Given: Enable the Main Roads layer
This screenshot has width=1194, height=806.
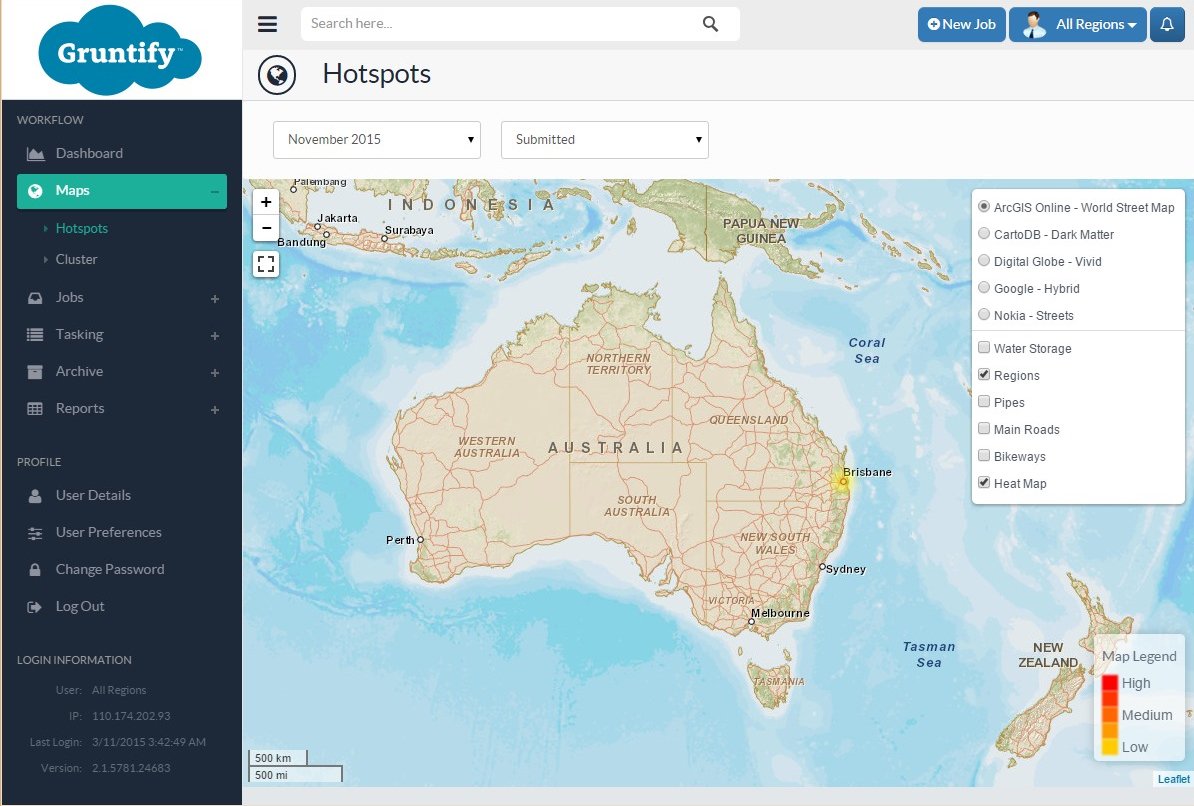Looking at the screenshot, I should (984, 429).
